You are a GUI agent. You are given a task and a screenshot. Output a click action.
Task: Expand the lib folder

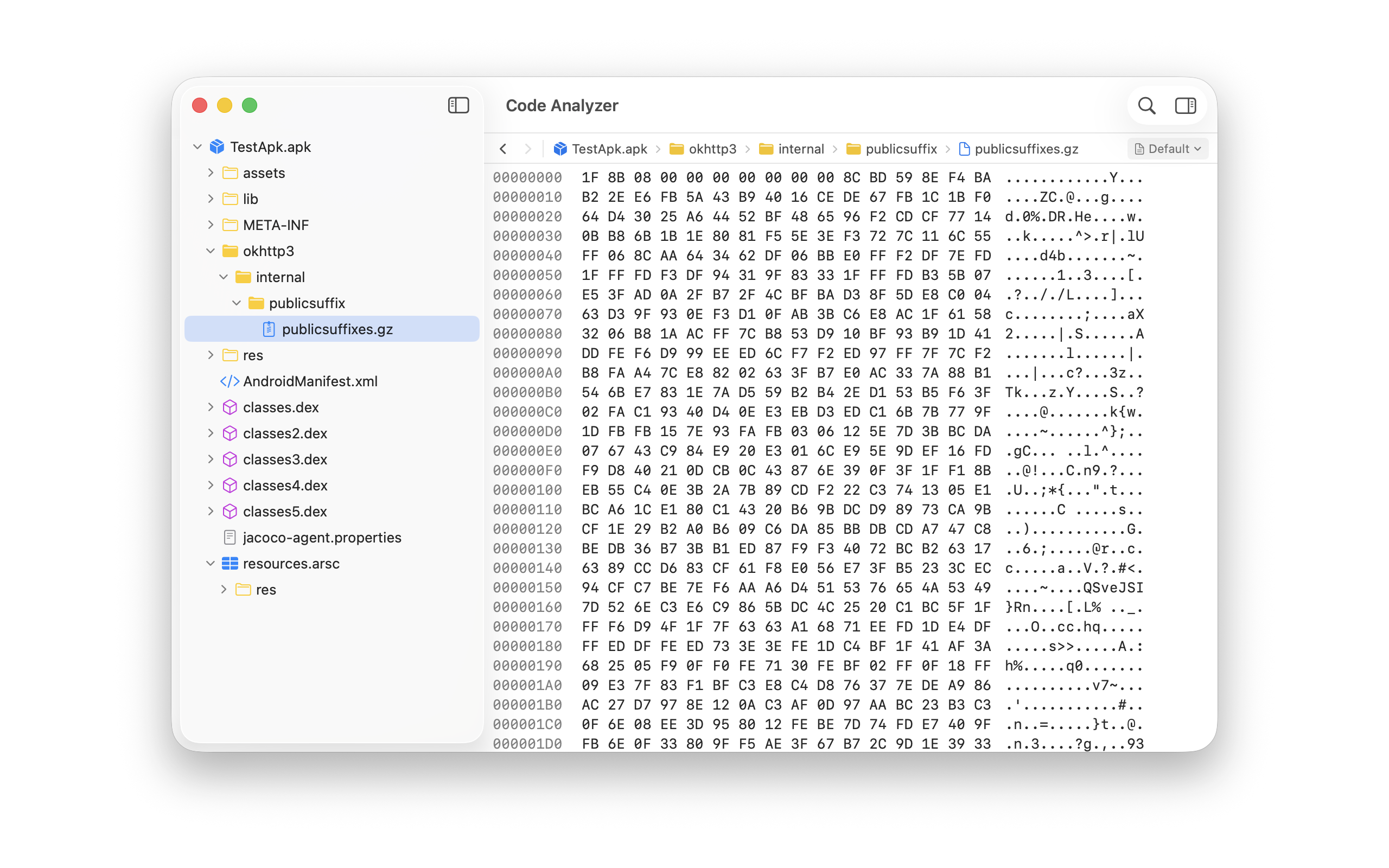pyautogui.click(x=211, y=199)
